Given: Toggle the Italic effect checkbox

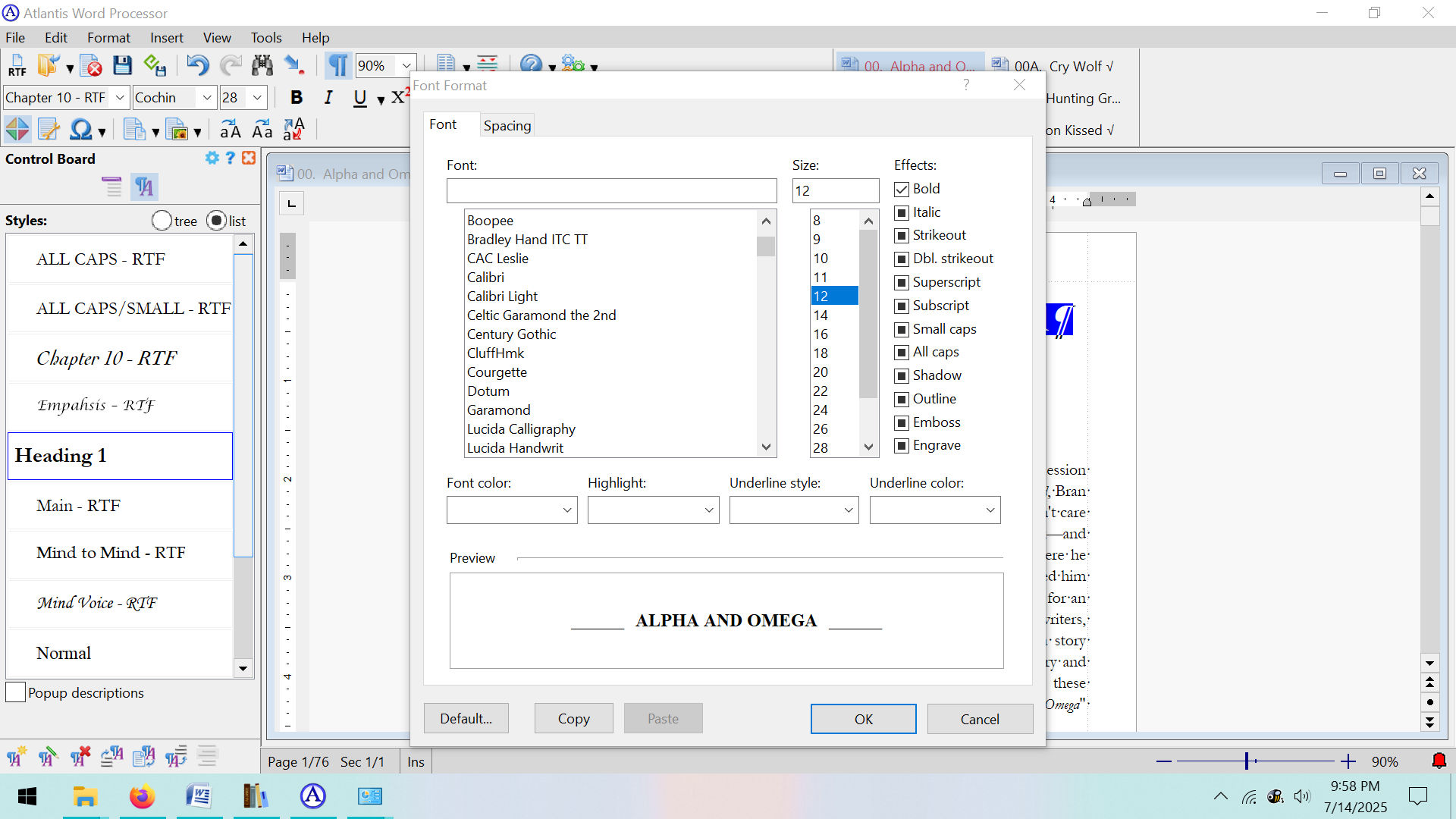Looking at the screenshot, I should [902, 213].
